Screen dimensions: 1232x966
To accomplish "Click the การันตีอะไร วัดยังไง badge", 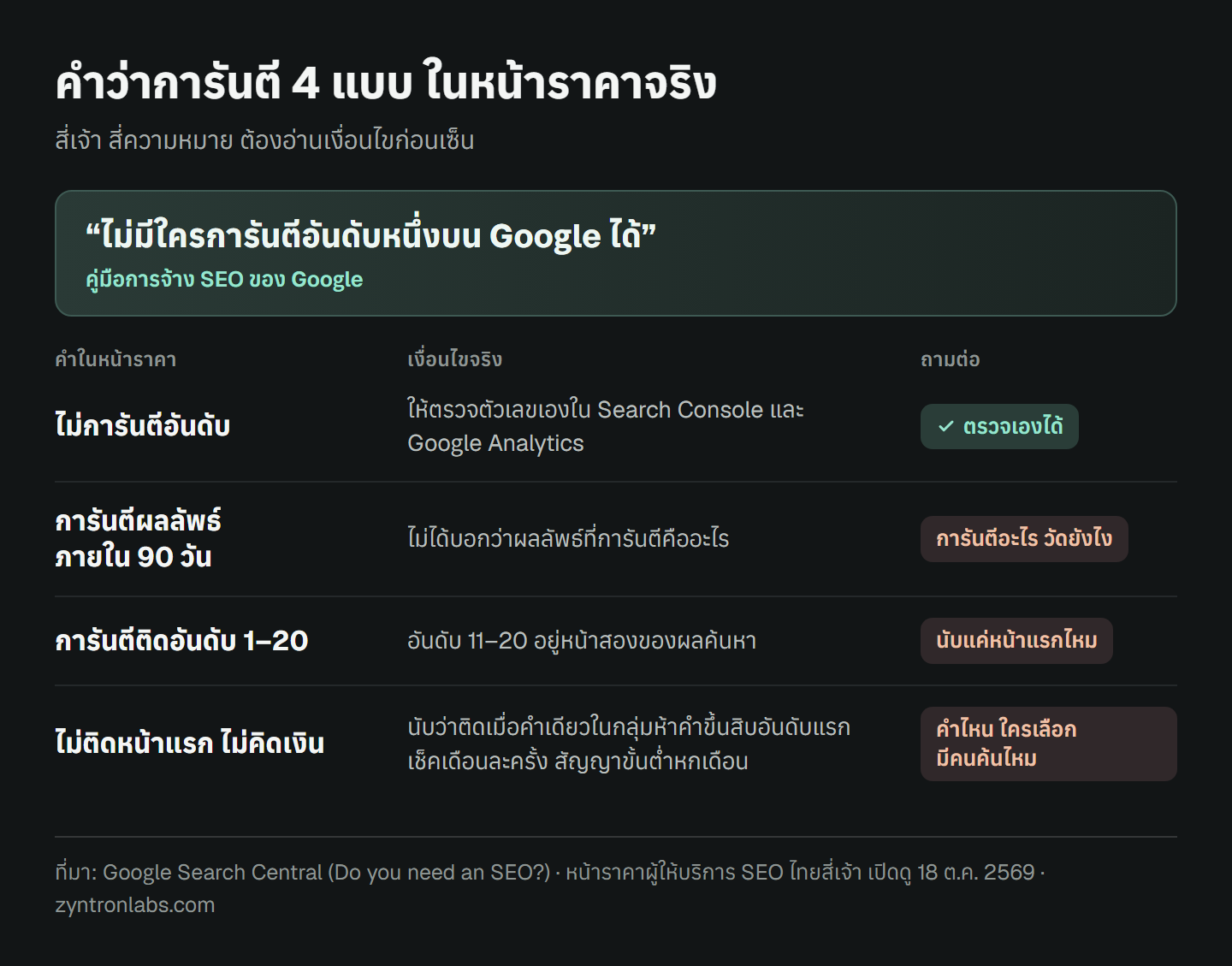I will 1024,539.
